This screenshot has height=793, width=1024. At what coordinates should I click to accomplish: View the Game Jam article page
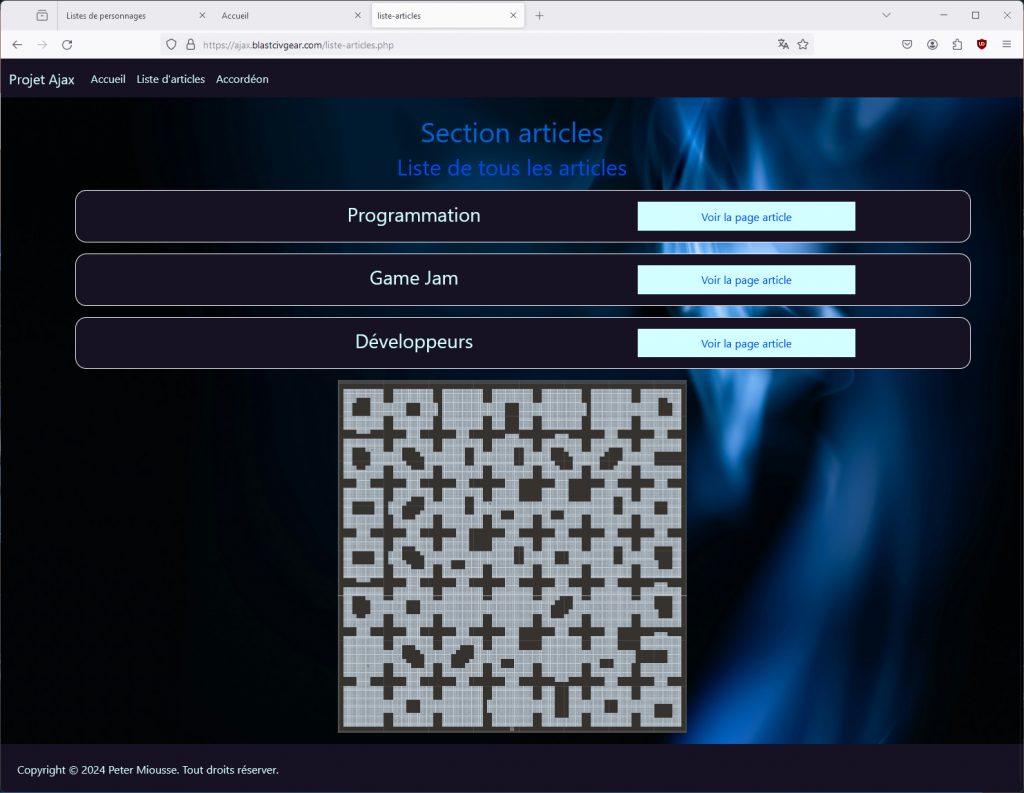pos(746,280)
